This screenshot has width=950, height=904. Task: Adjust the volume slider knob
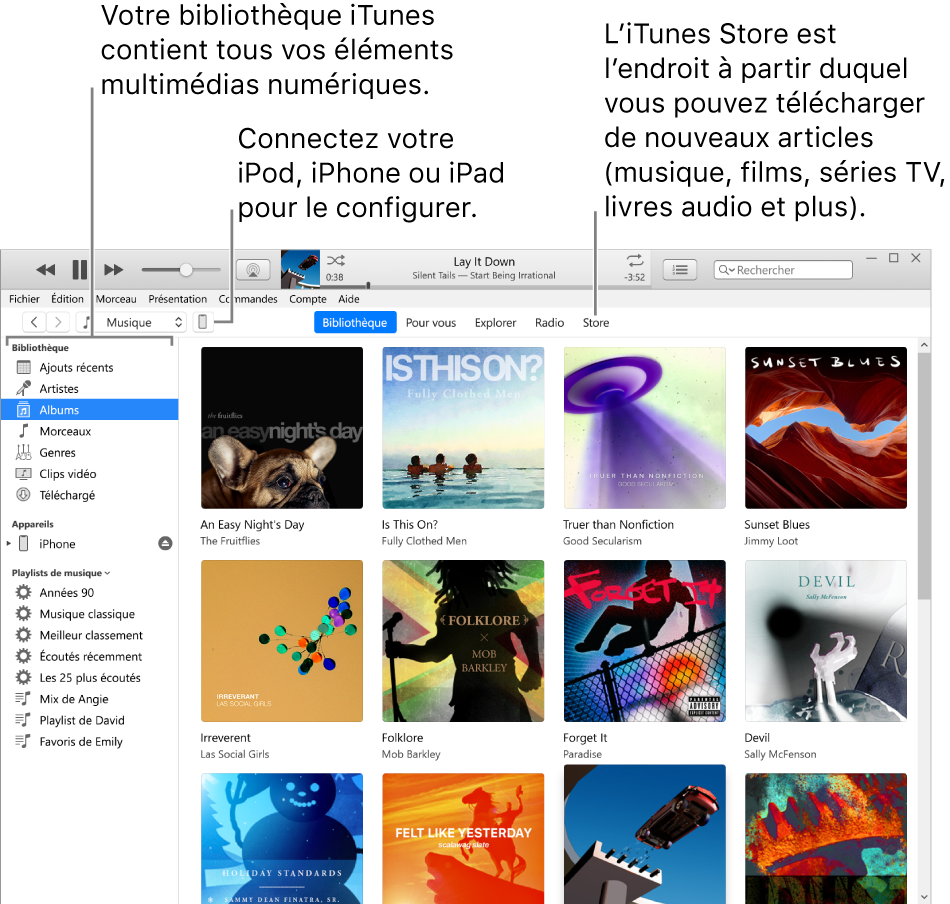coord(186,270)
